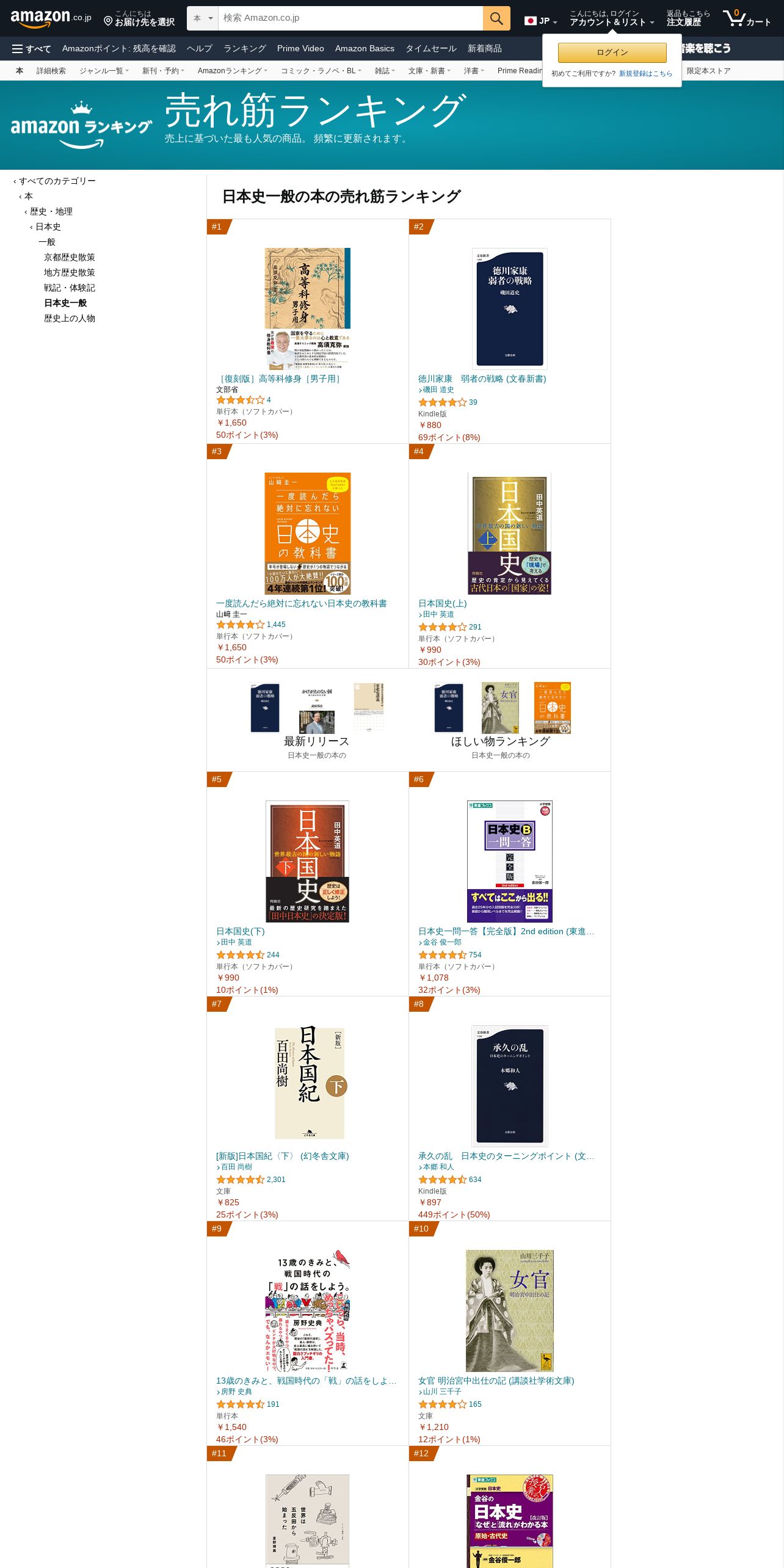Open the タイムセール nav item
Image resolution: width=784 pixels, height=1568 pixels.
(x=431, y=49)
